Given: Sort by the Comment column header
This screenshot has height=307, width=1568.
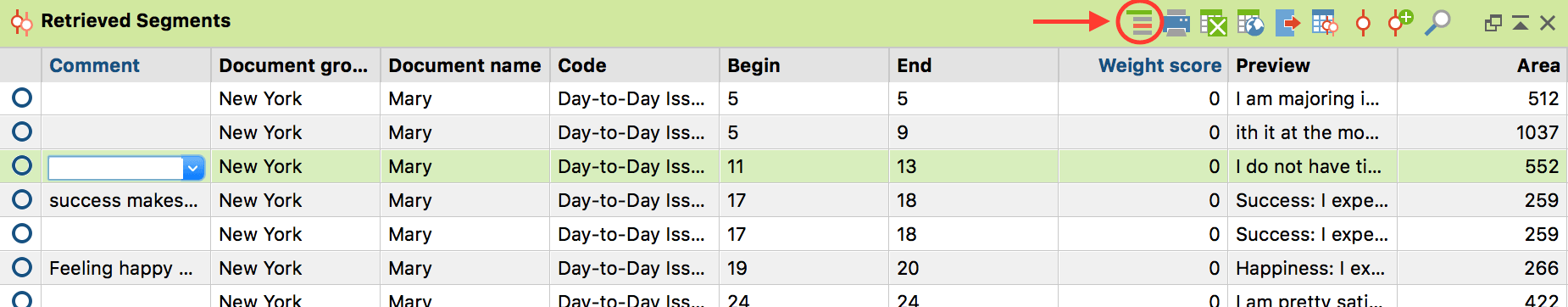Looking at the screenshot, I should tap(94, 65).
